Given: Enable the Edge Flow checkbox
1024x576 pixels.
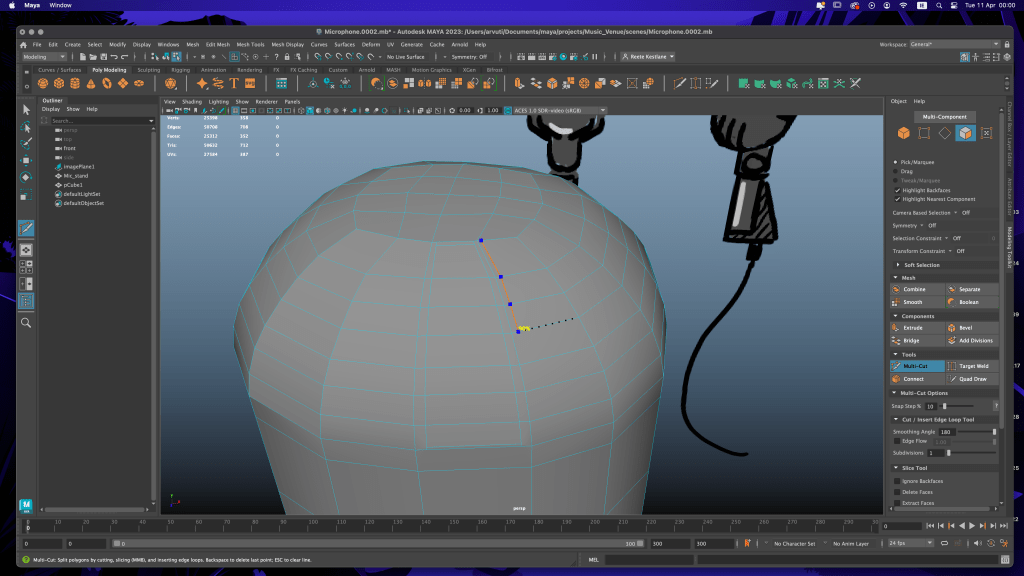Looking at the screenshot, I should 897,441.
